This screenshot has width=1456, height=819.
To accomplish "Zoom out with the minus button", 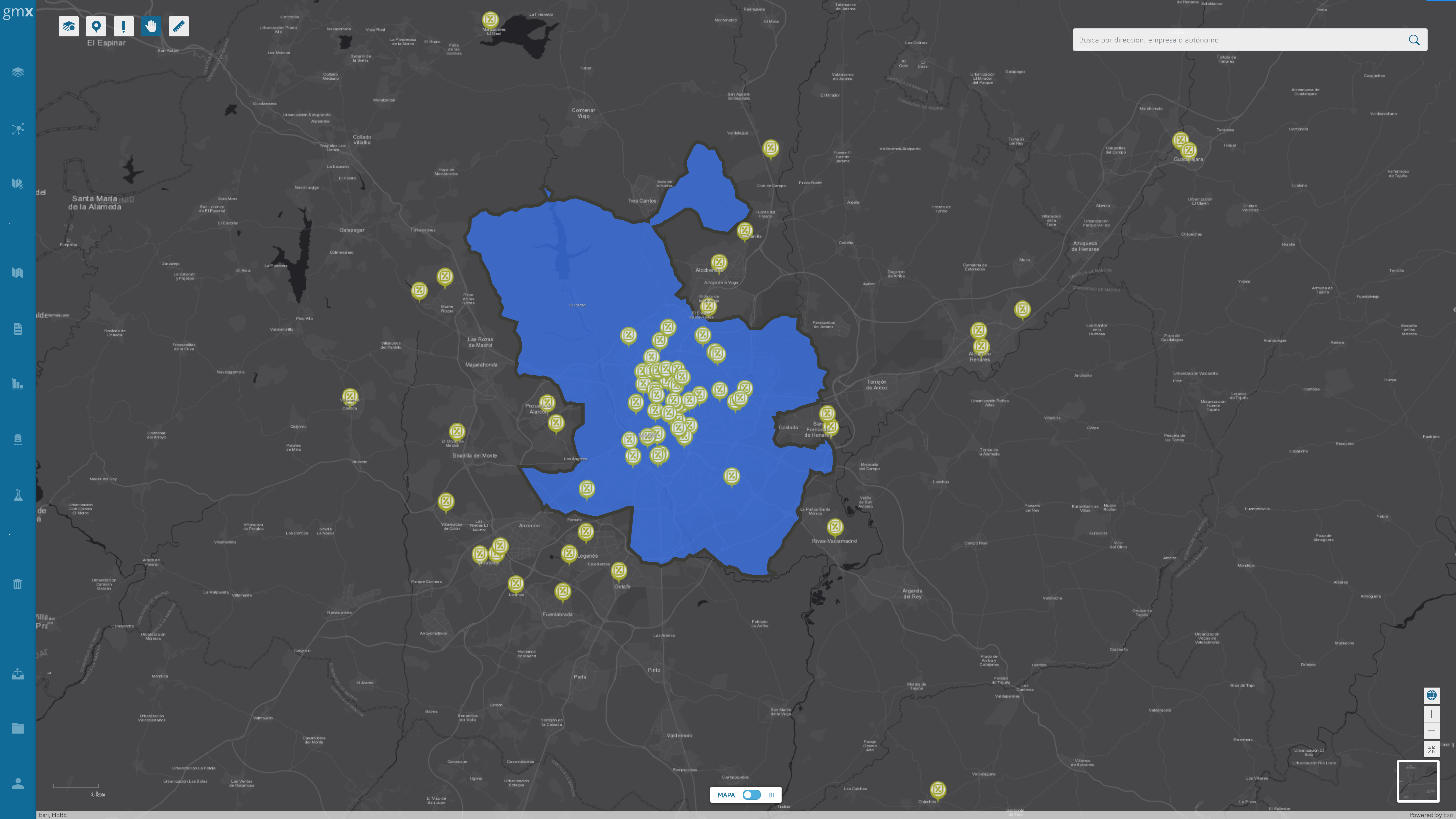I will click(1431, 731).
